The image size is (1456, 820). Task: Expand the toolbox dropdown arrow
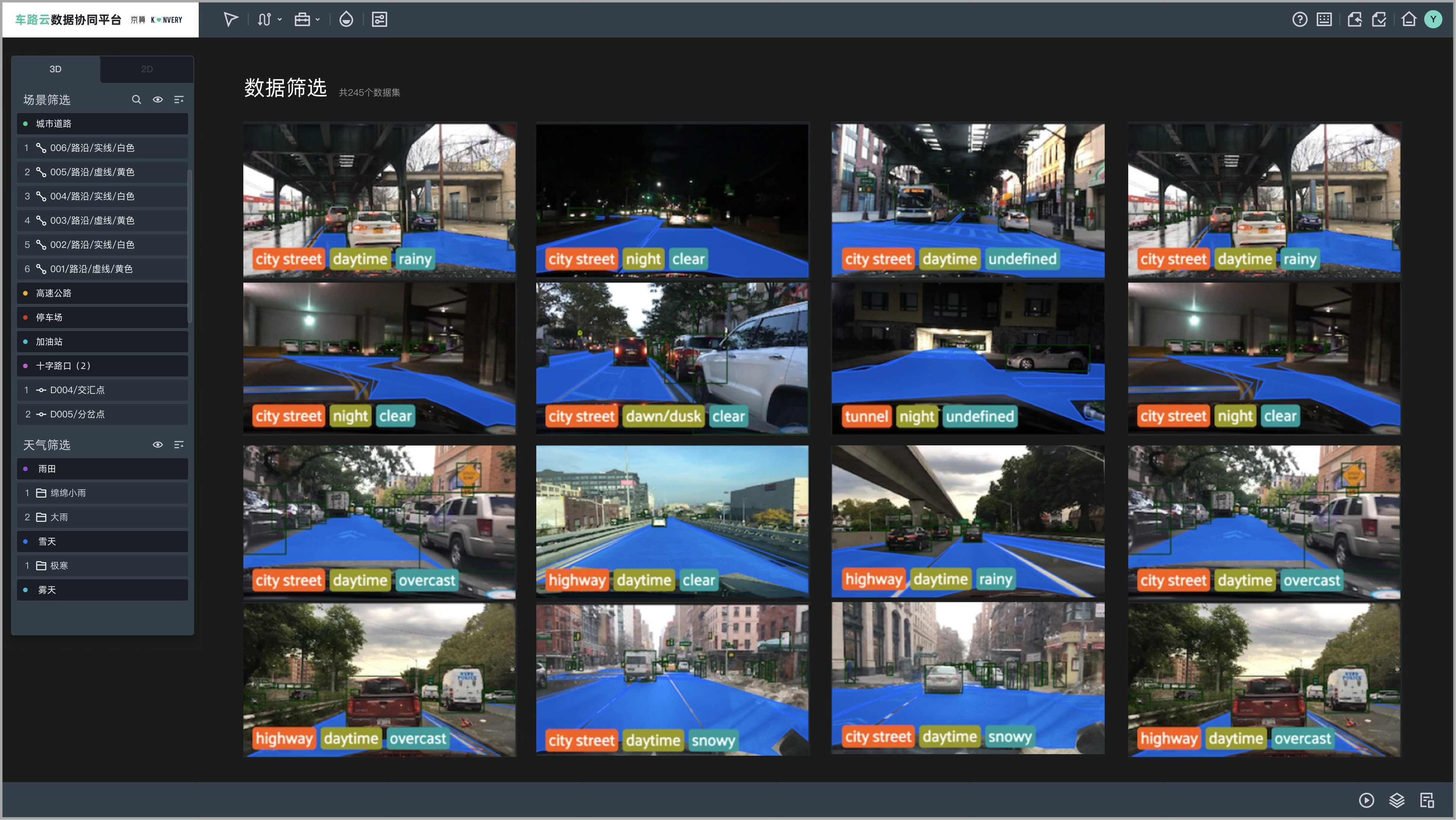point(318,20)
